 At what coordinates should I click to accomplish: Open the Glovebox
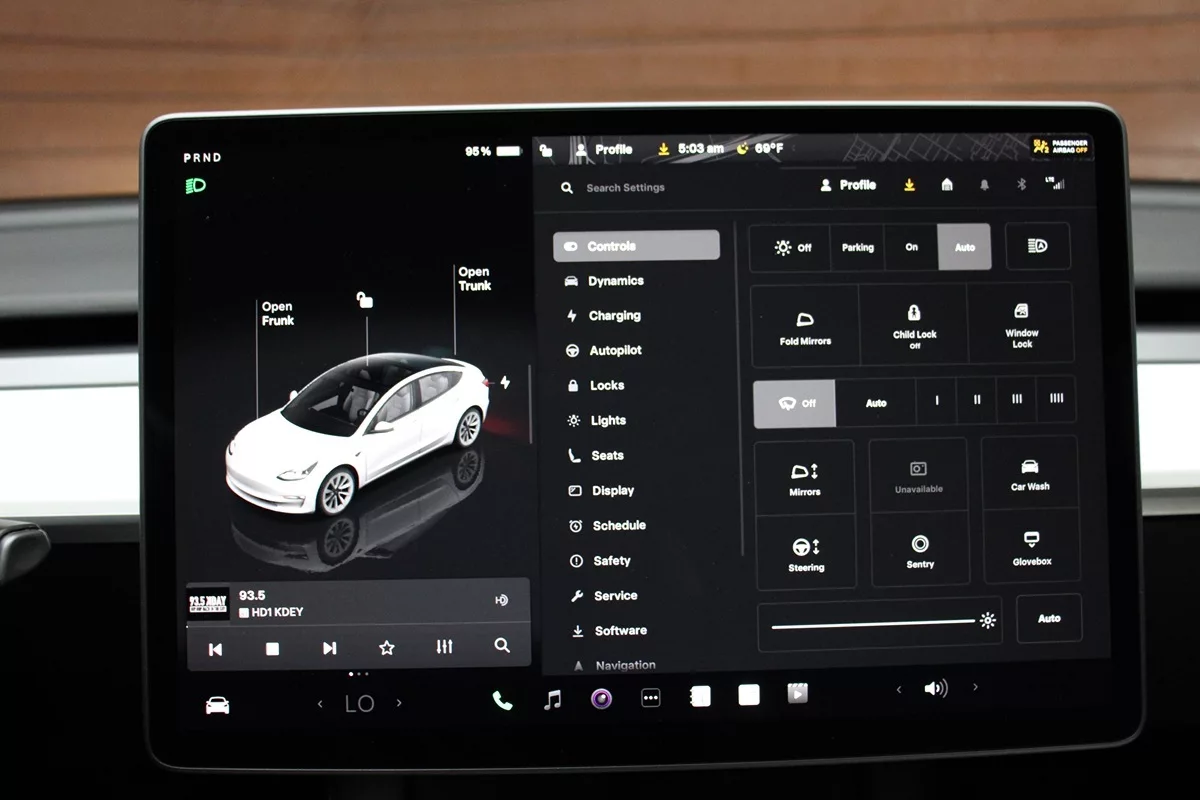1031,547
